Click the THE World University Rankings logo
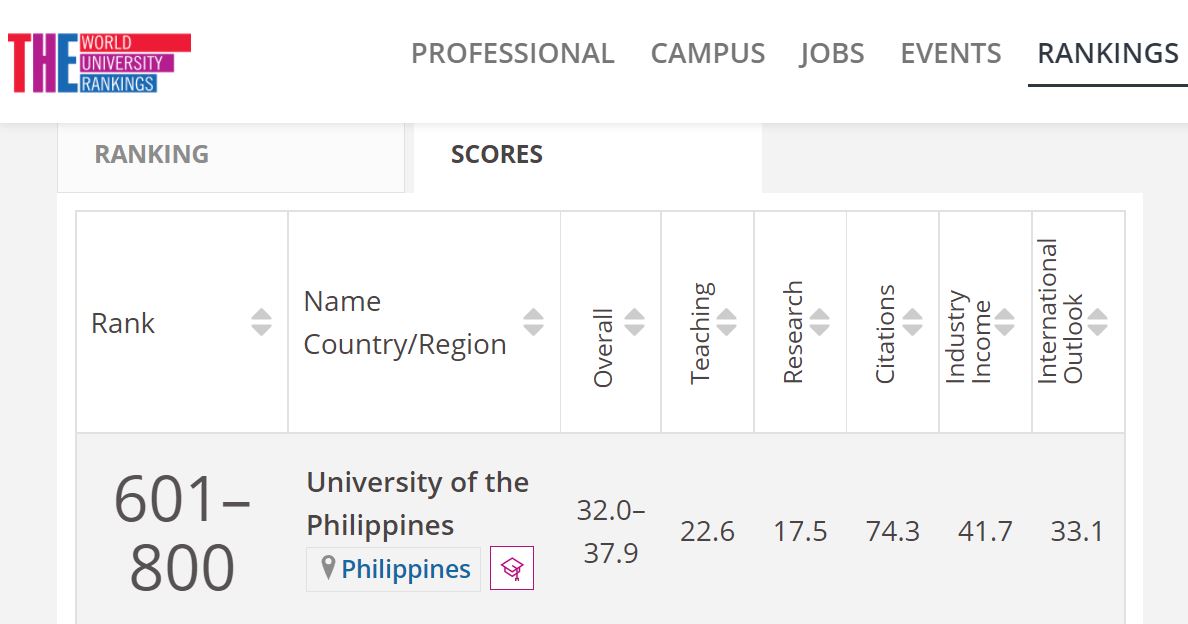1188x624 pixels. (99, 63)
